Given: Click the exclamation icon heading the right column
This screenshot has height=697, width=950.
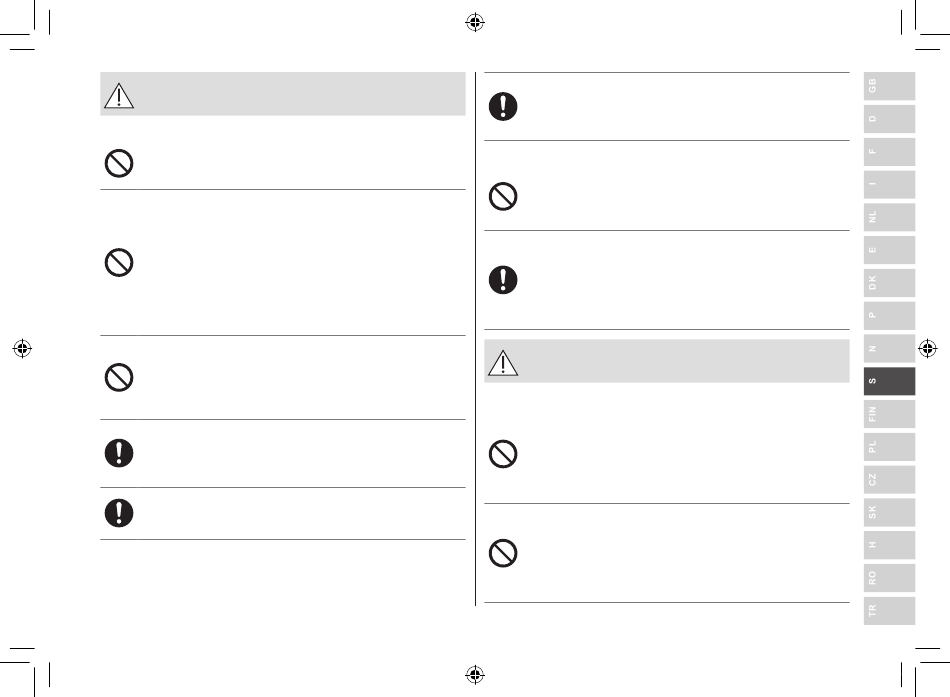Looking at the screenshot, I should pyautogui.click(x=503, y=107).
